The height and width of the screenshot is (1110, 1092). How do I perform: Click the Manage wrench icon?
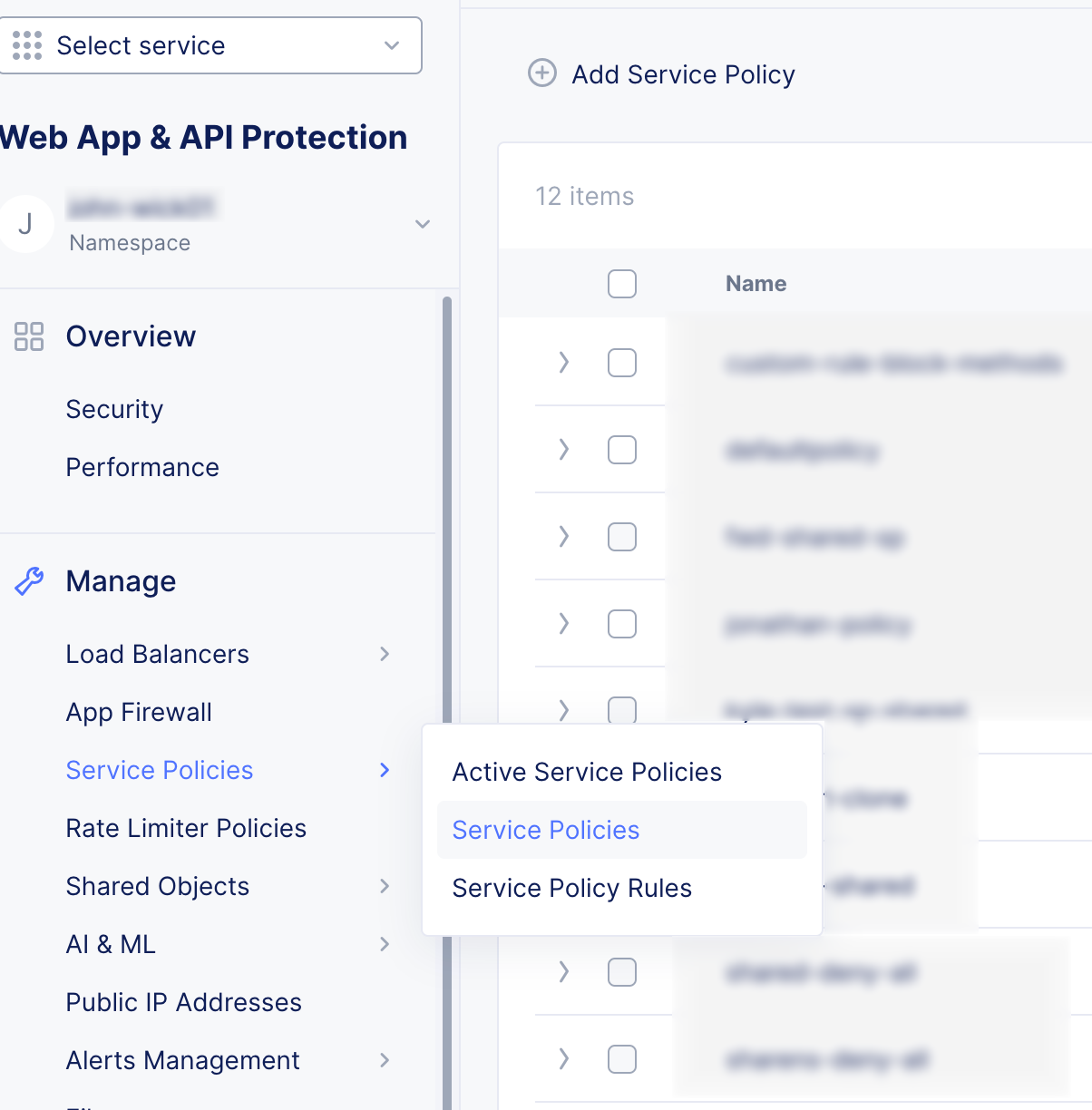pyautogui.click(x=29, y=581)
